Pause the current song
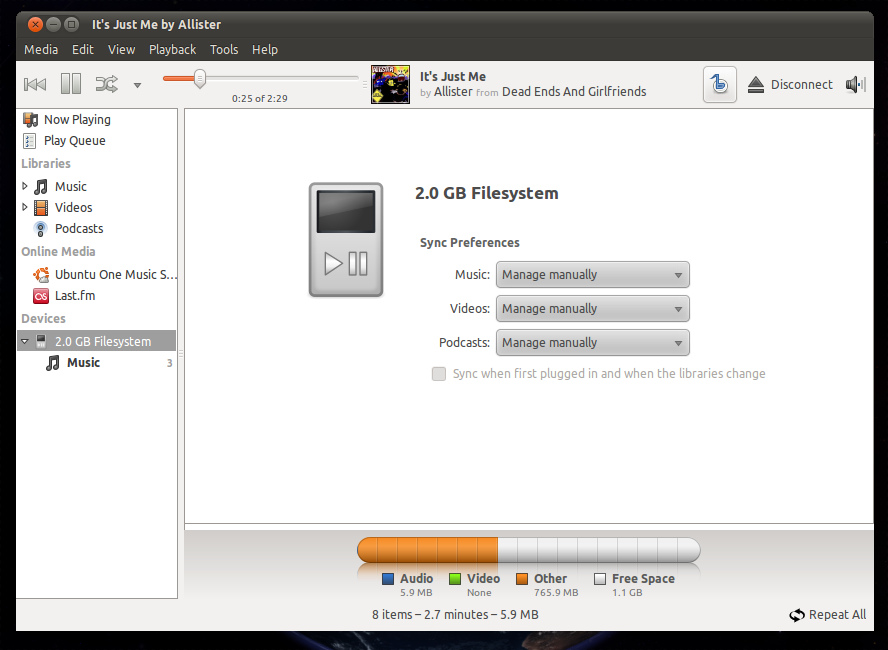 (71, 85)
